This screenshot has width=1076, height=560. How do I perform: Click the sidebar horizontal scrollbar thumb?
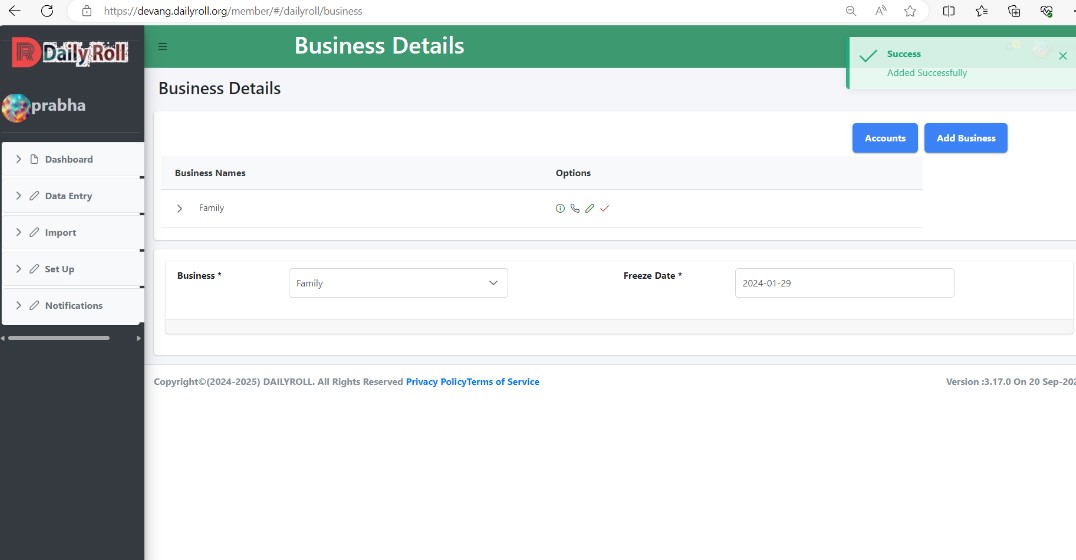click(59, 338)
